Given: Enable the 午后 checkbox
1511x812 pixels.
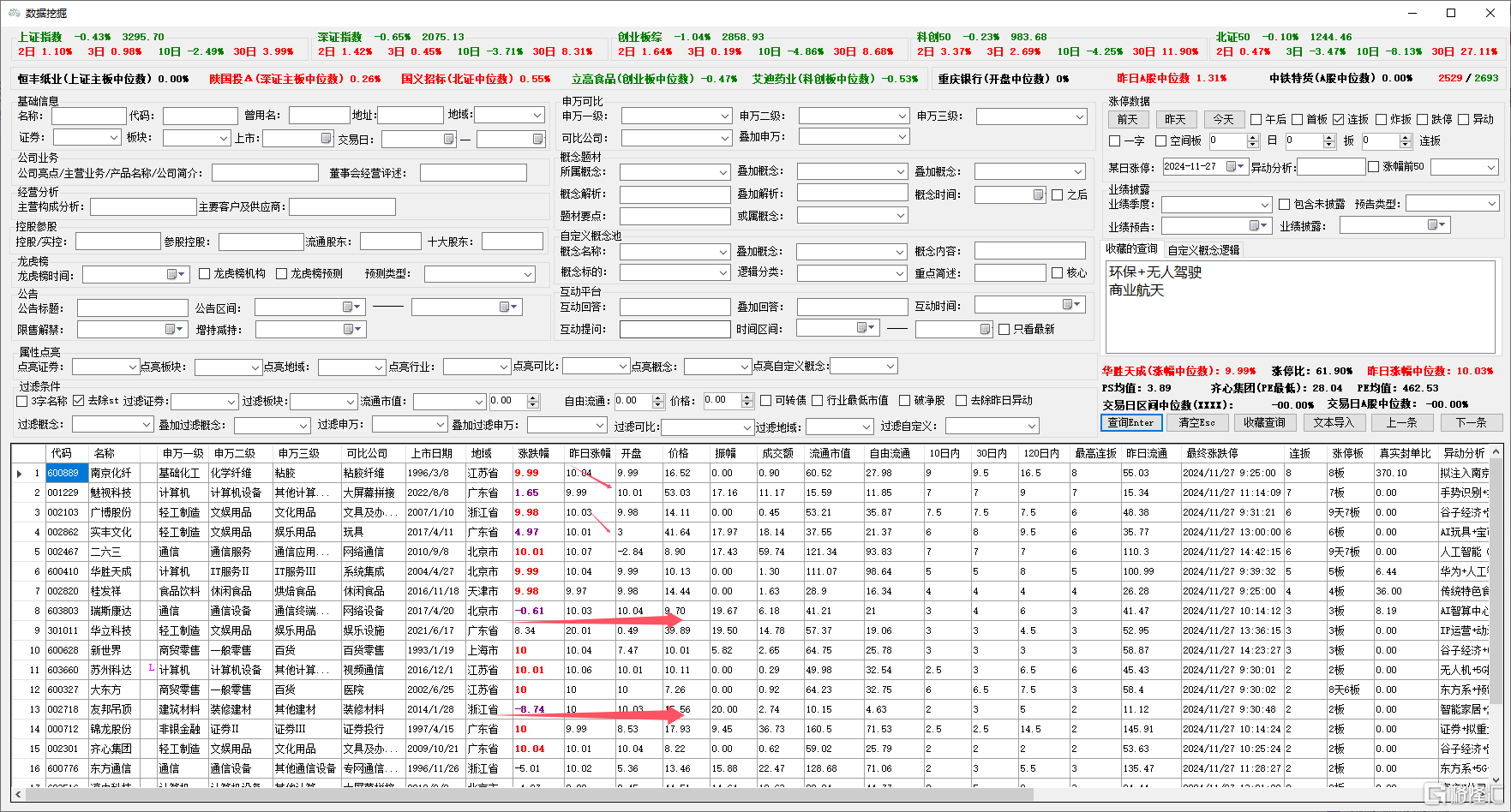Looking at the screenshot, I should click(x=1256, y=120).
